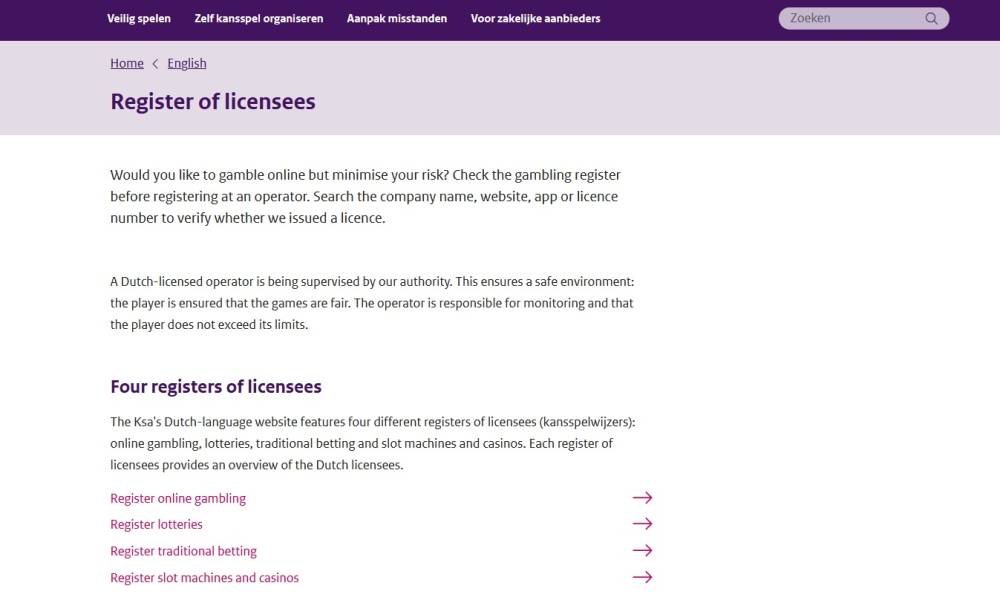Click the arrow beside Register lotteries
The width and height of the screenshot is (1000, 600).
(642, 524)
